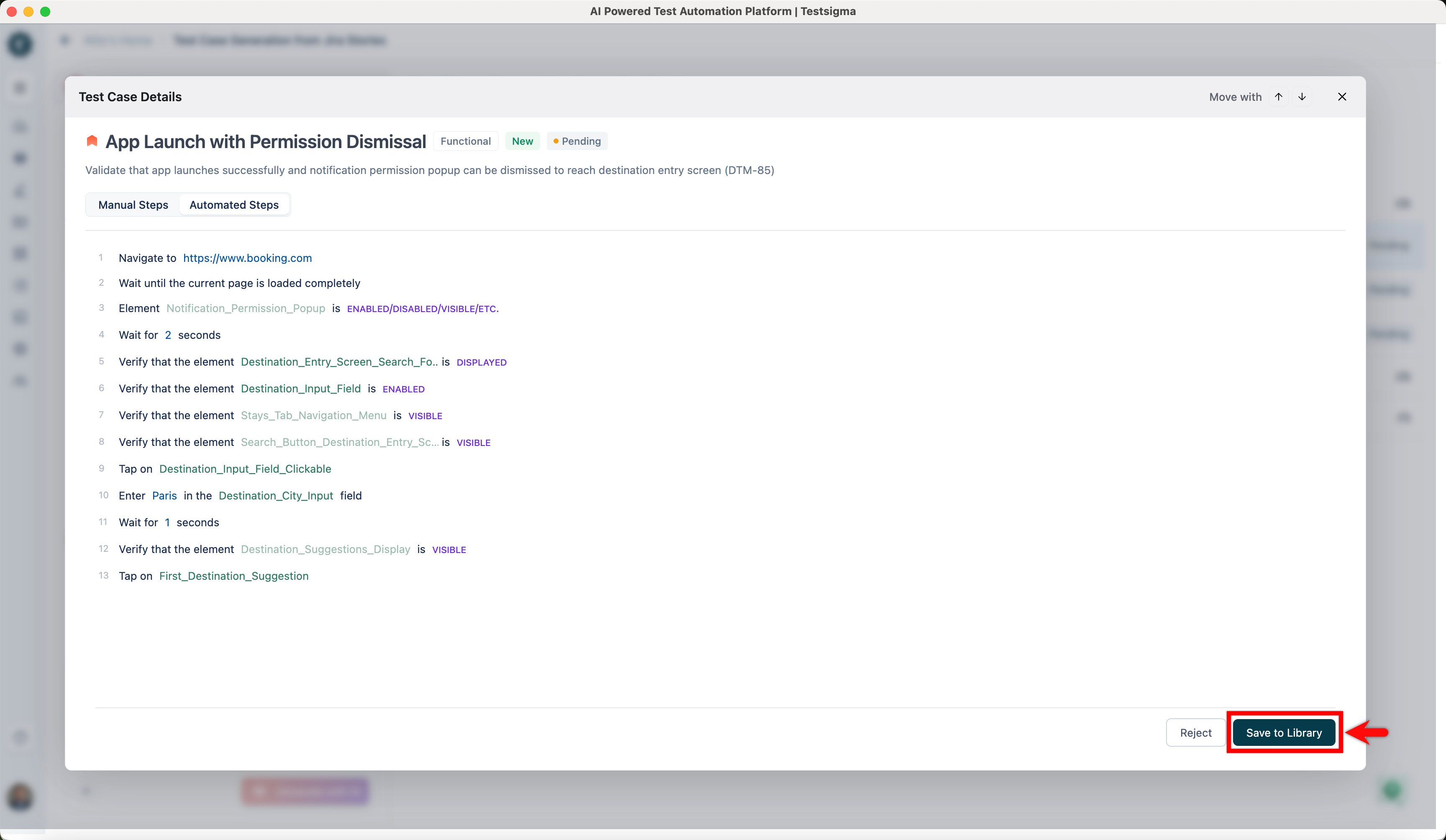The image size is (1446, 840).
Task: Click the ENABLED/DISABLED/VISIBLE/ETC. state placeholder
Action: (x=422, y=309)
